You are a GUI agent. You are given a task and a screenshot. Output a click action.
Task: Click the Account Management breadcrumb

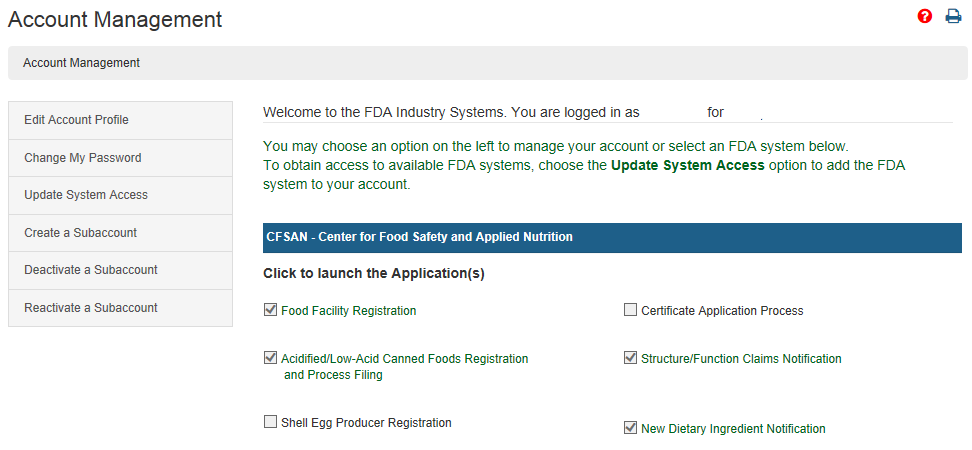81,63
